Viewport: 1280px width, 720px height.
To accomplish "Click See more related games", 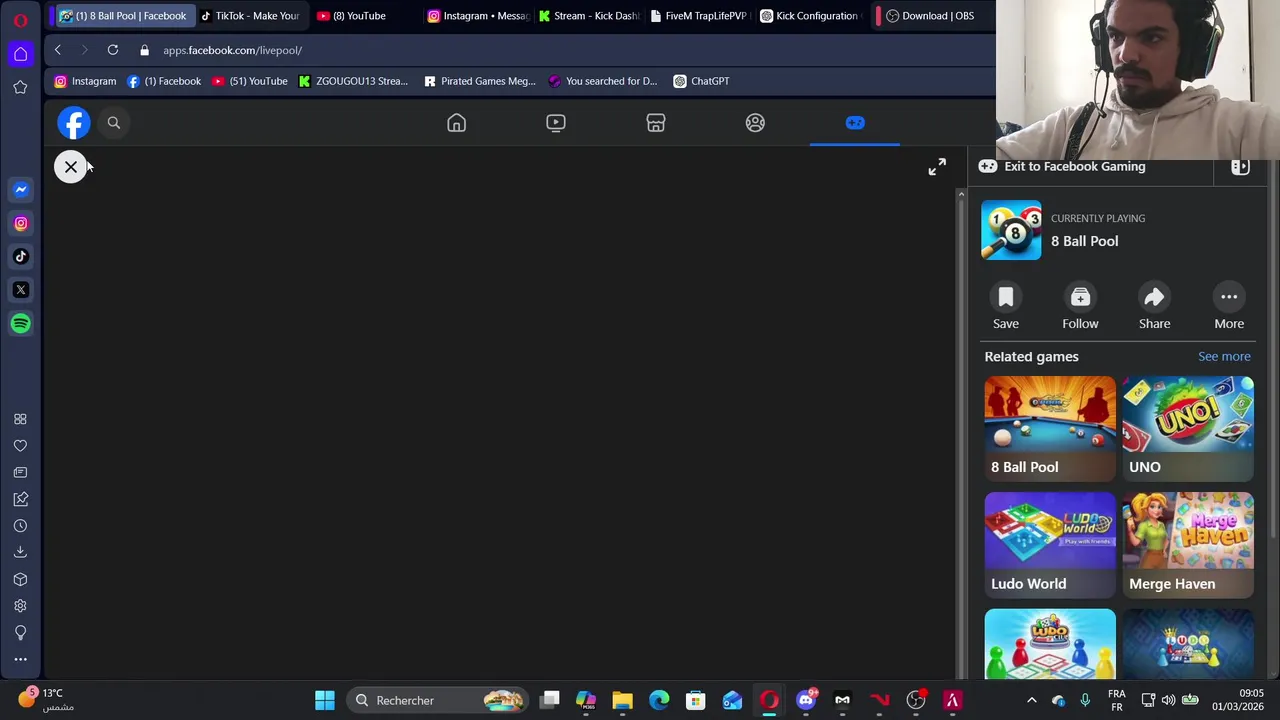I will (1224, 356).
